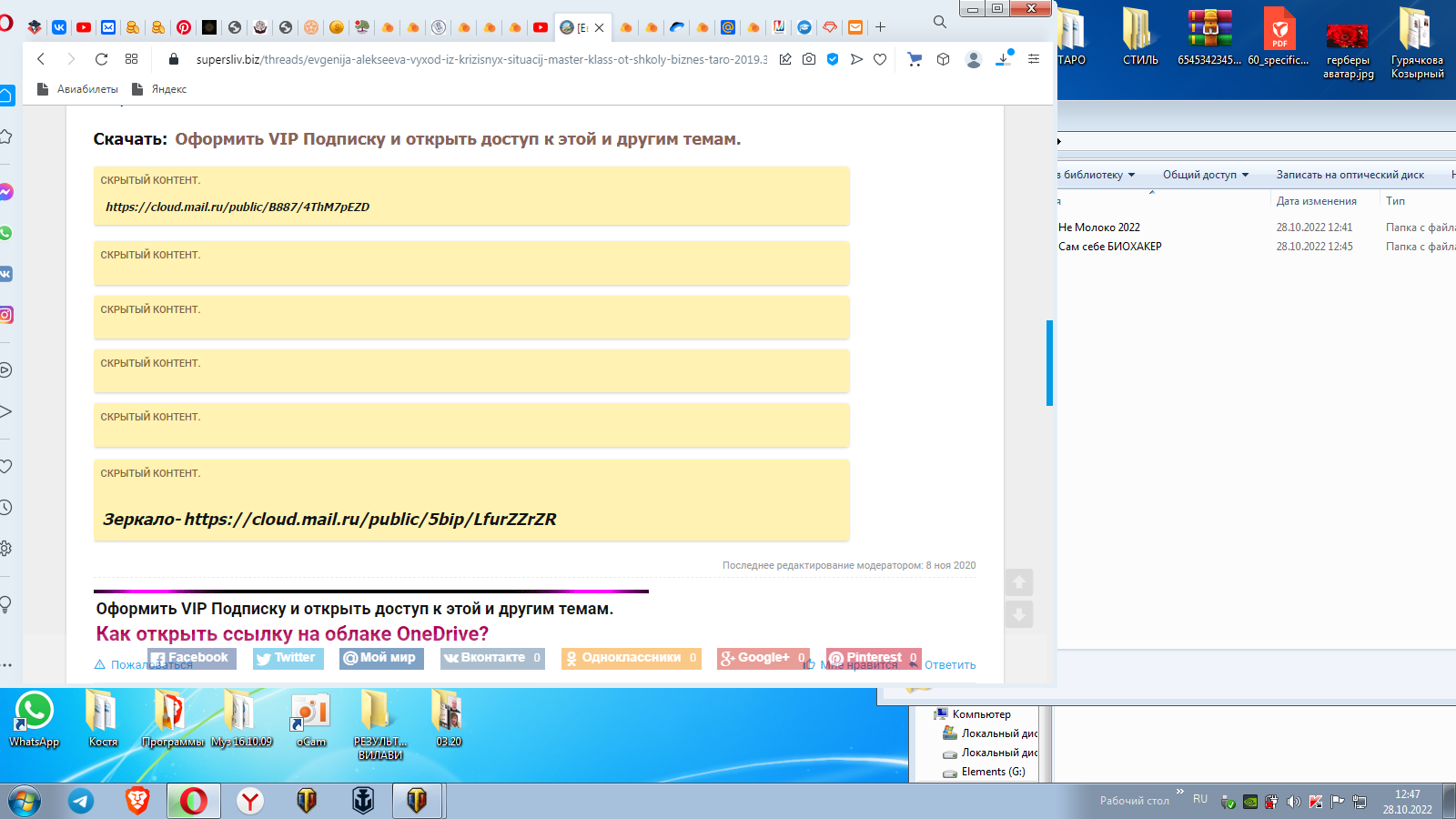Launch Brave browser from the taskbar
The height and width of the screenshot is (819, 1456).
pos(137,801)
